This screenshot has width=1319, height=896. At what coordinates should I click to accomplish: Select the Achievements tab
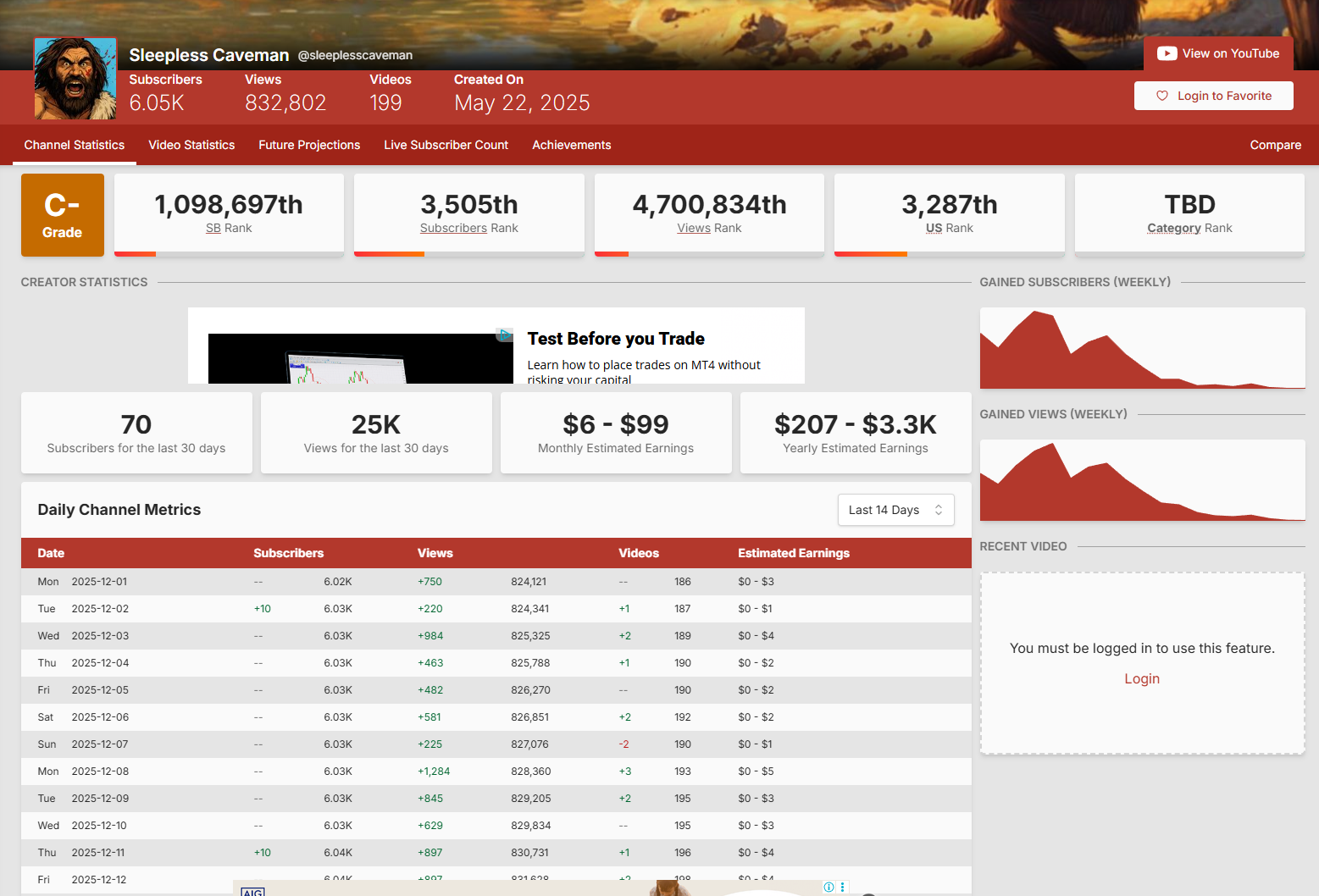coord(571,145)
